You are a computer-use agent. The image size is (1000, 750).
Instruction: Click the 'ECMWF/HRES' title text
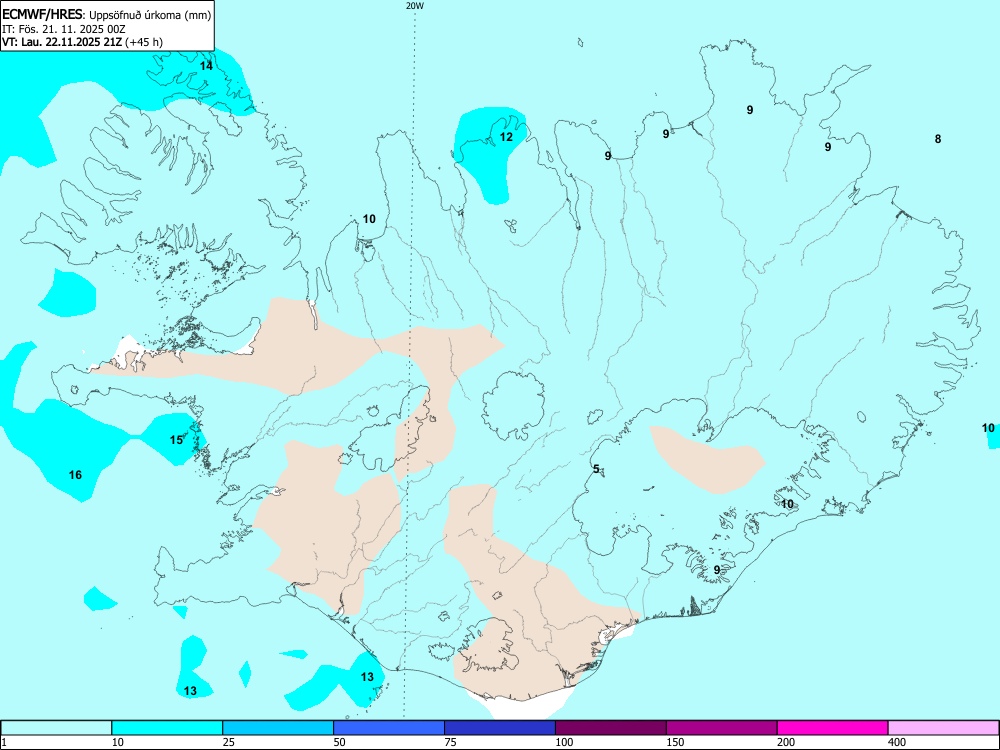tap(42, 15)
